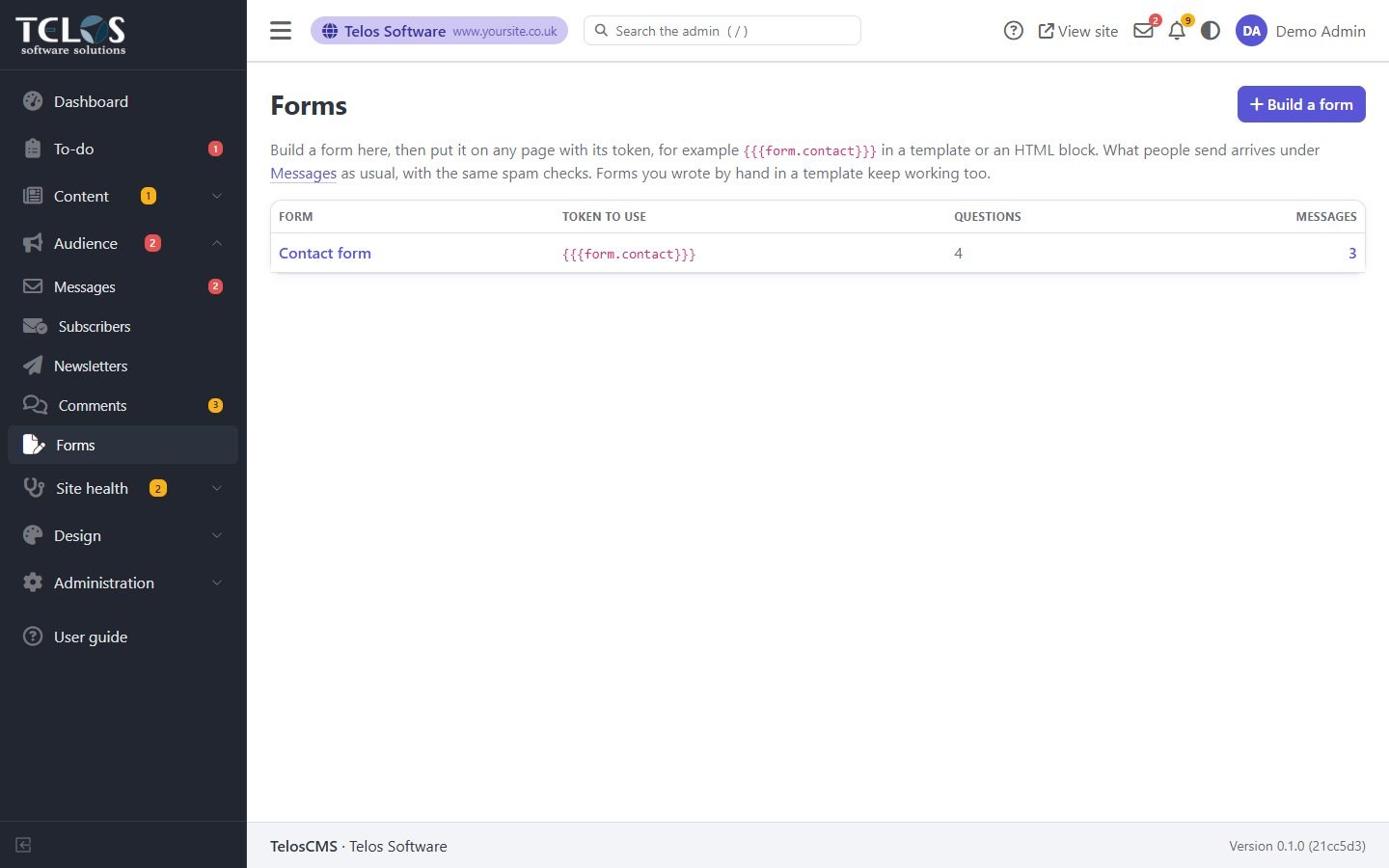Screen dimensions: 1389x868
Task: Click the TOKEN TO USE column header
Action: point(604,216)
